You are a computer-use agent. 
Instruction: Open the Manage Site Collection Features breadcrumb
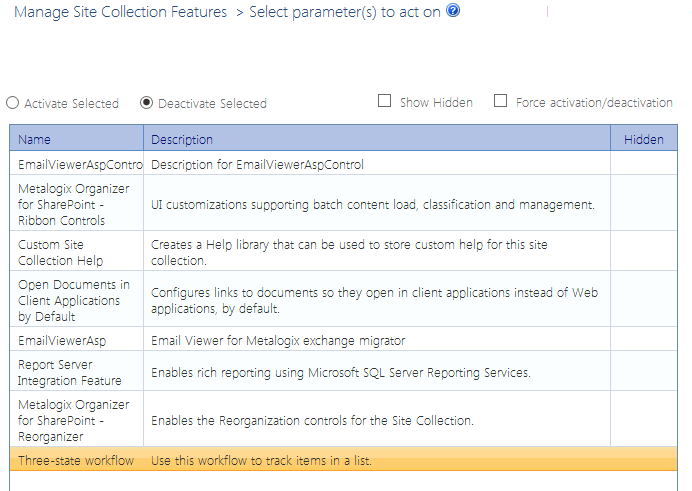click(120, 14)
